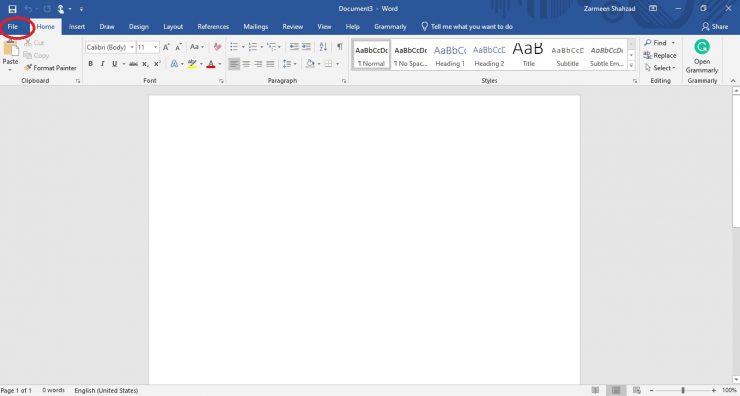Expand the numbering list dropdown

pyautogui.click(x=262, y=47)
